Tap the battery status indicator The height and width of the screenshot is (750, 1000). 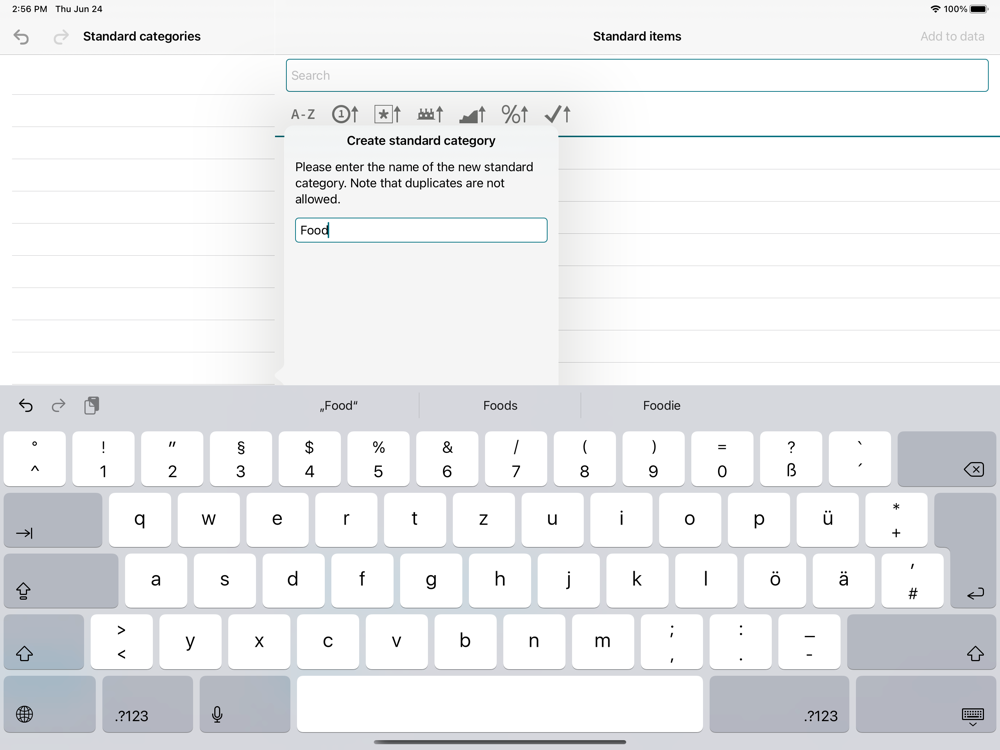pyautogui.click(x=980, y=9)
